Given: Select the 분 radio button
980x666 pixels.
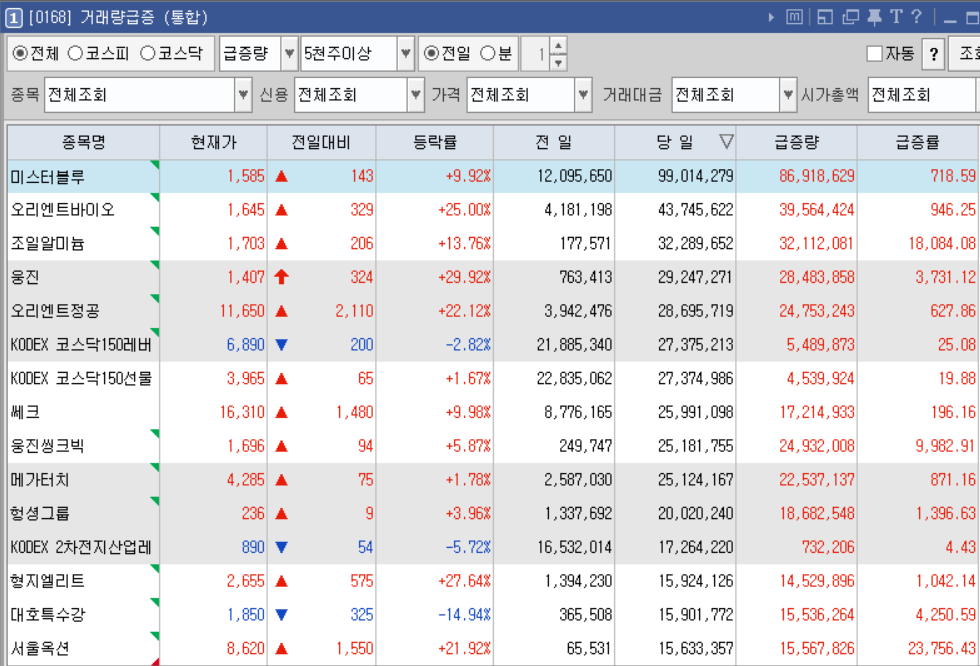Looking at the screenshot, I should click(488, 54).
